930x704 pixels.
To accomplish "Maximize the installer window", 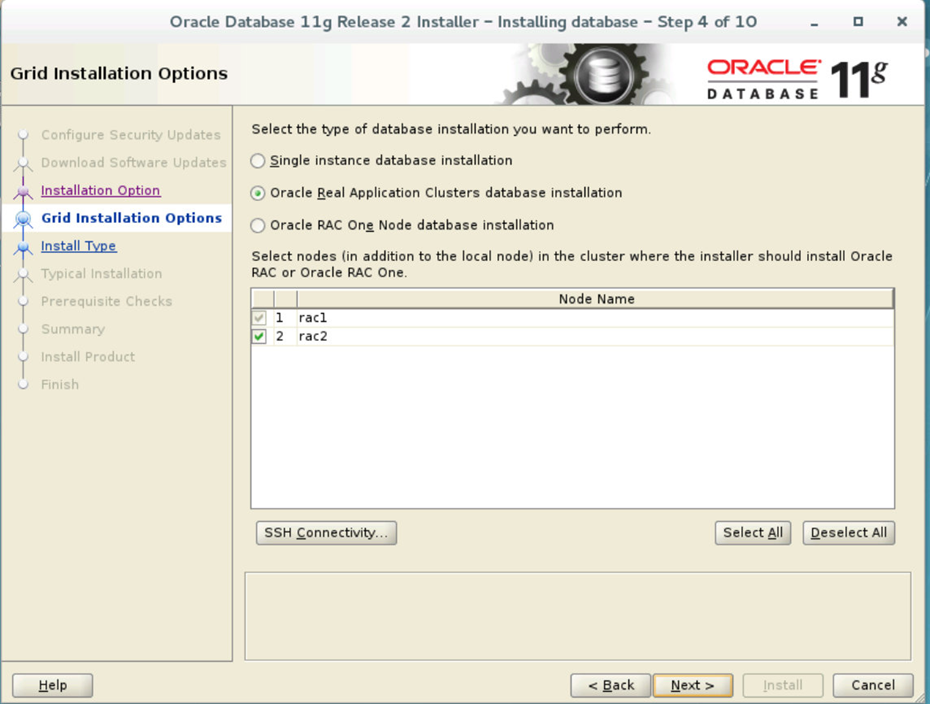I will (x=858, y=22).
